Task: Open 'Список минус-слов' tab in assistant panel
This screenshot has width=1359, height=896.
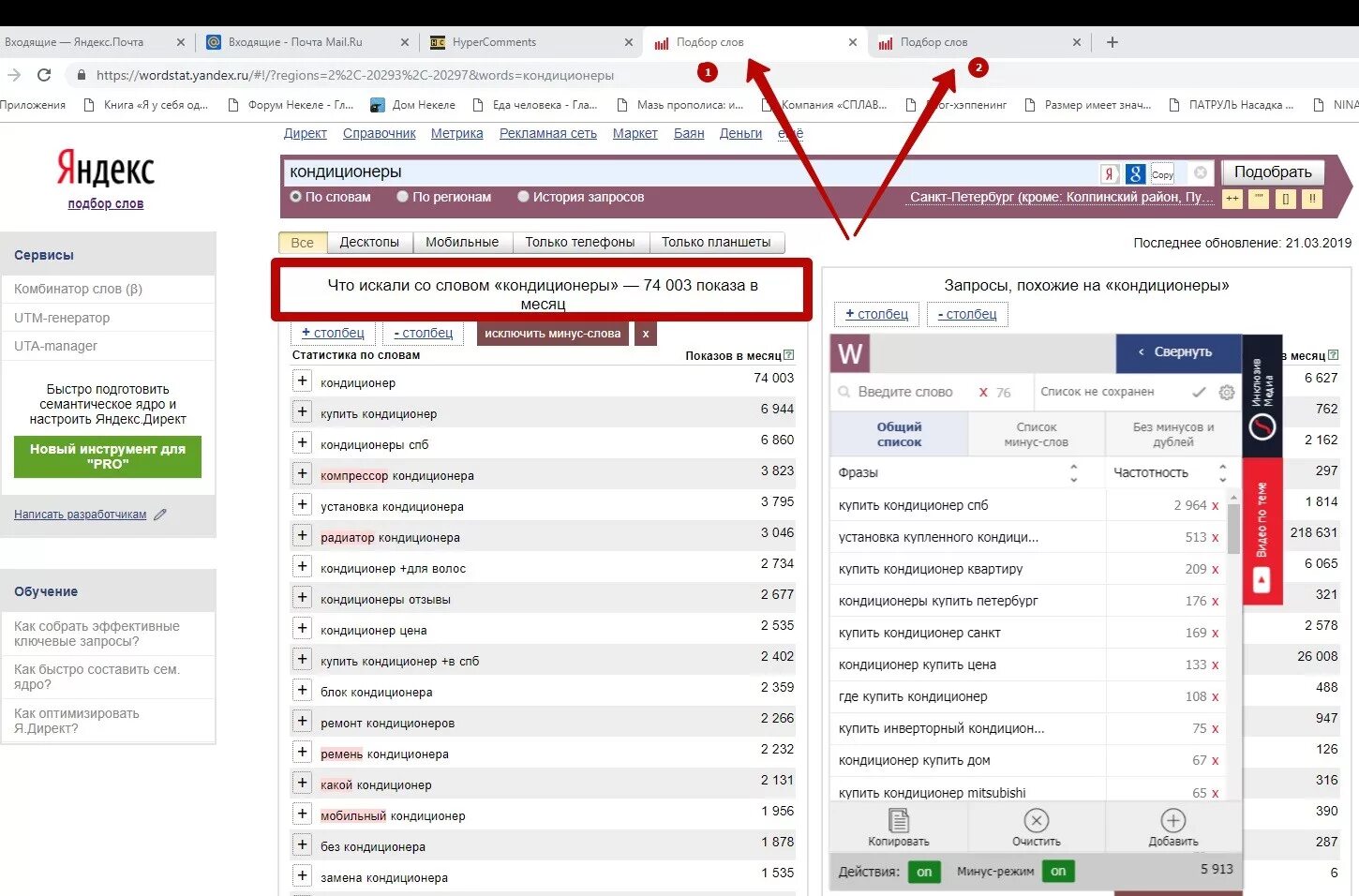Action: point(1036,435)
